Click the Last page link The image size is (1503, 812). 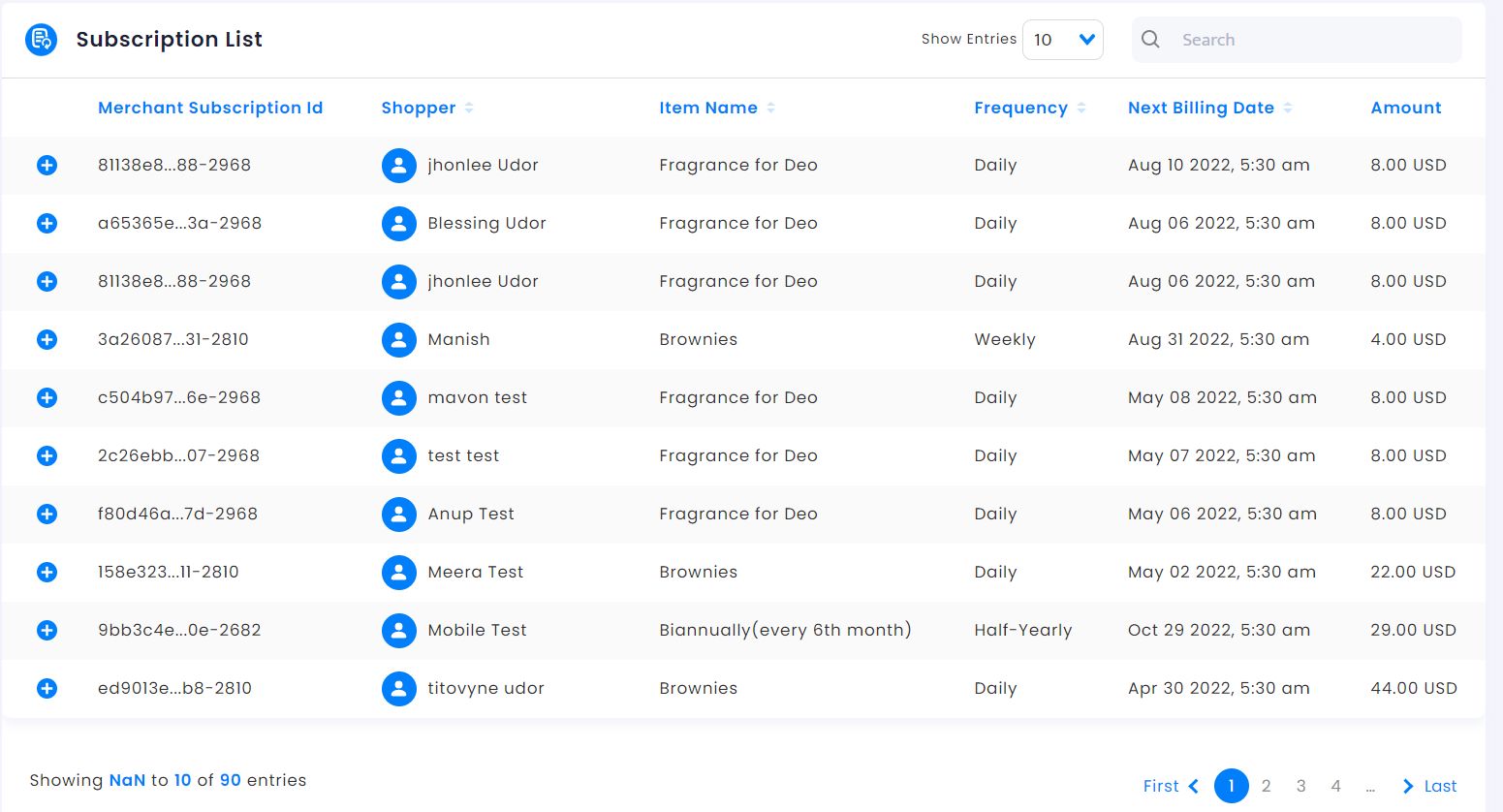pos(1440,786)
